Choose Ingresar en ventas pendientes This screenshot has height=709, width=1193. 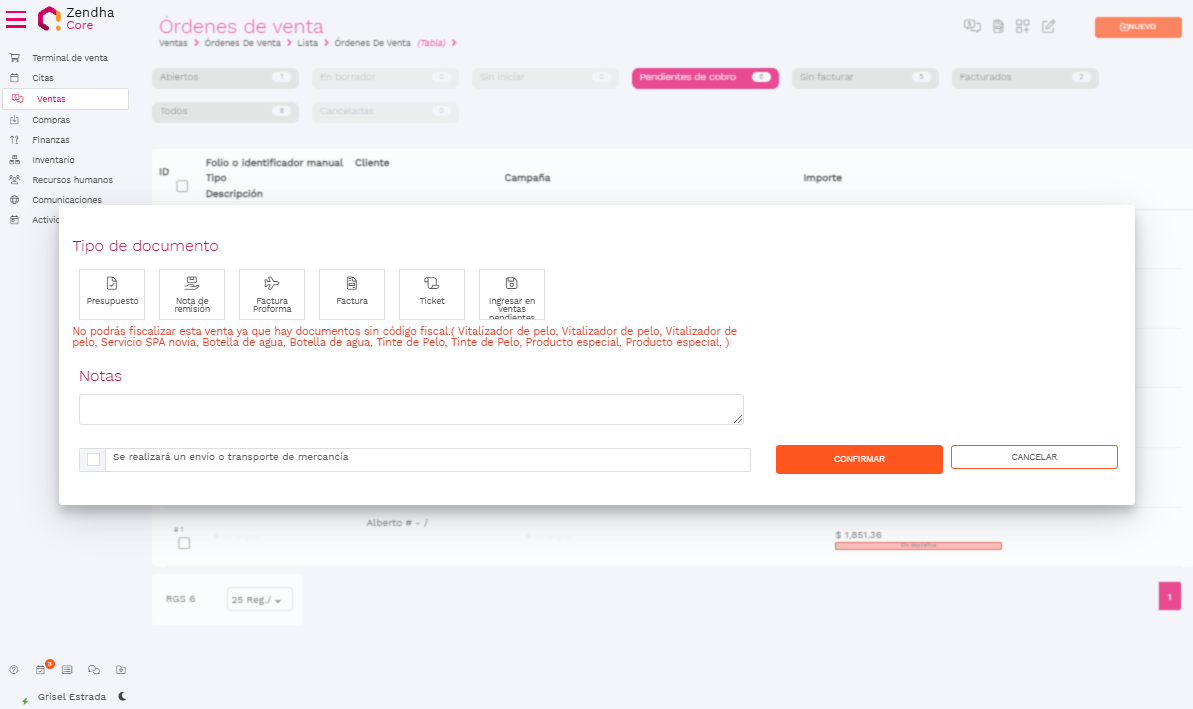click(512, 294)
